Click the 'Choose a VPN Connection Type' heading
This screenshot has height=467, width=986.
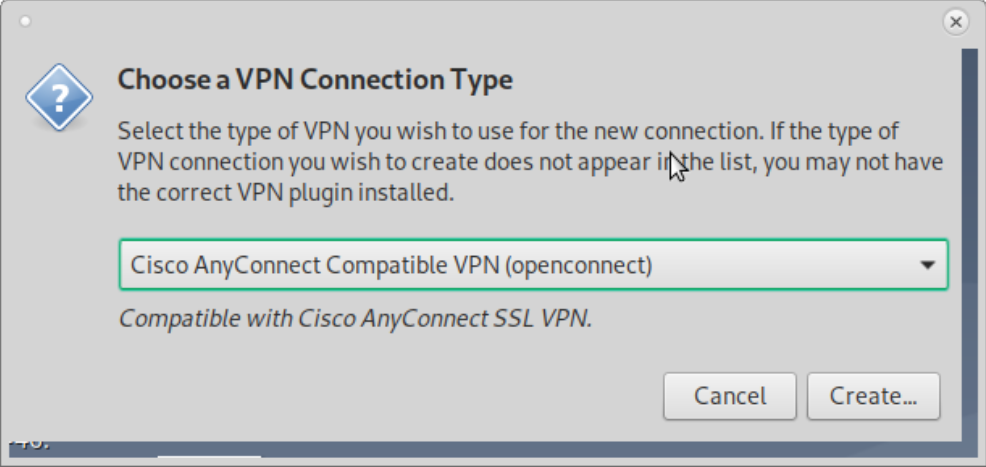pyautogui.click(x=315, y=80)
